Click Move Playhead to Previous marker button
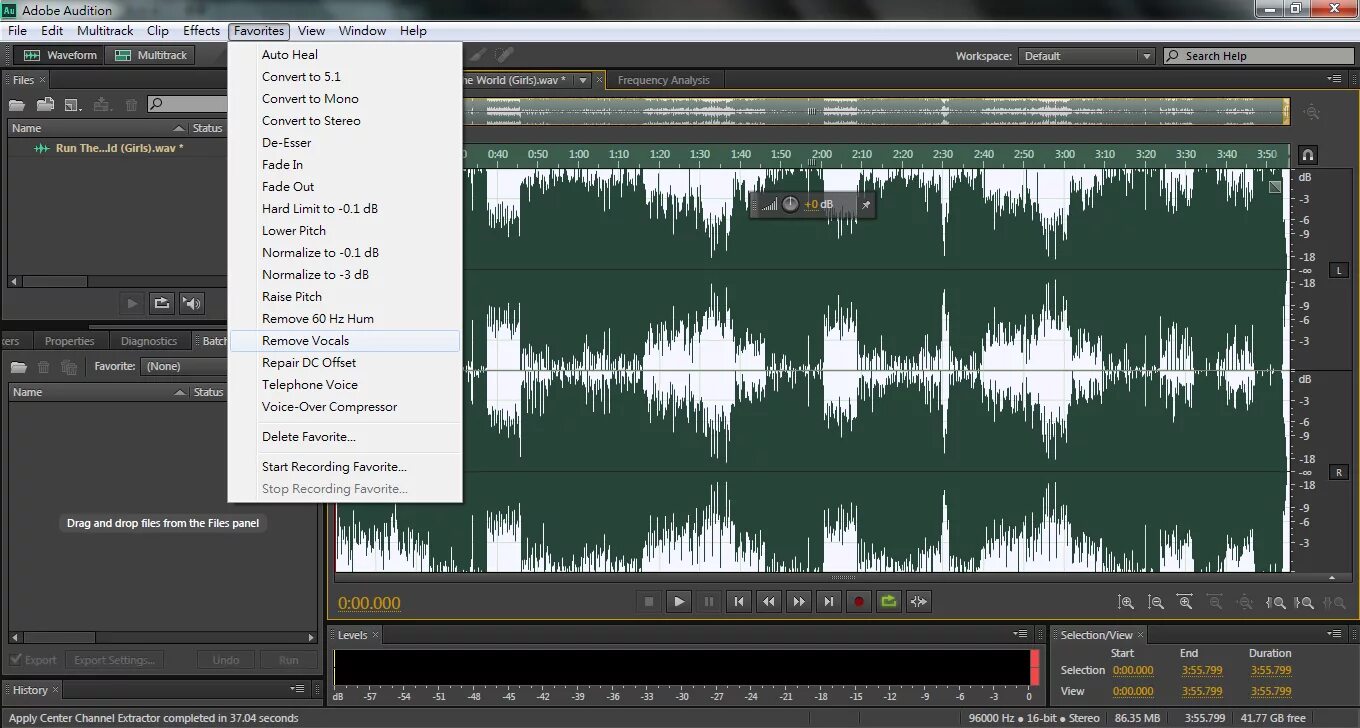1360x728 pixels. pyautogui.click(x=739, y=601)
